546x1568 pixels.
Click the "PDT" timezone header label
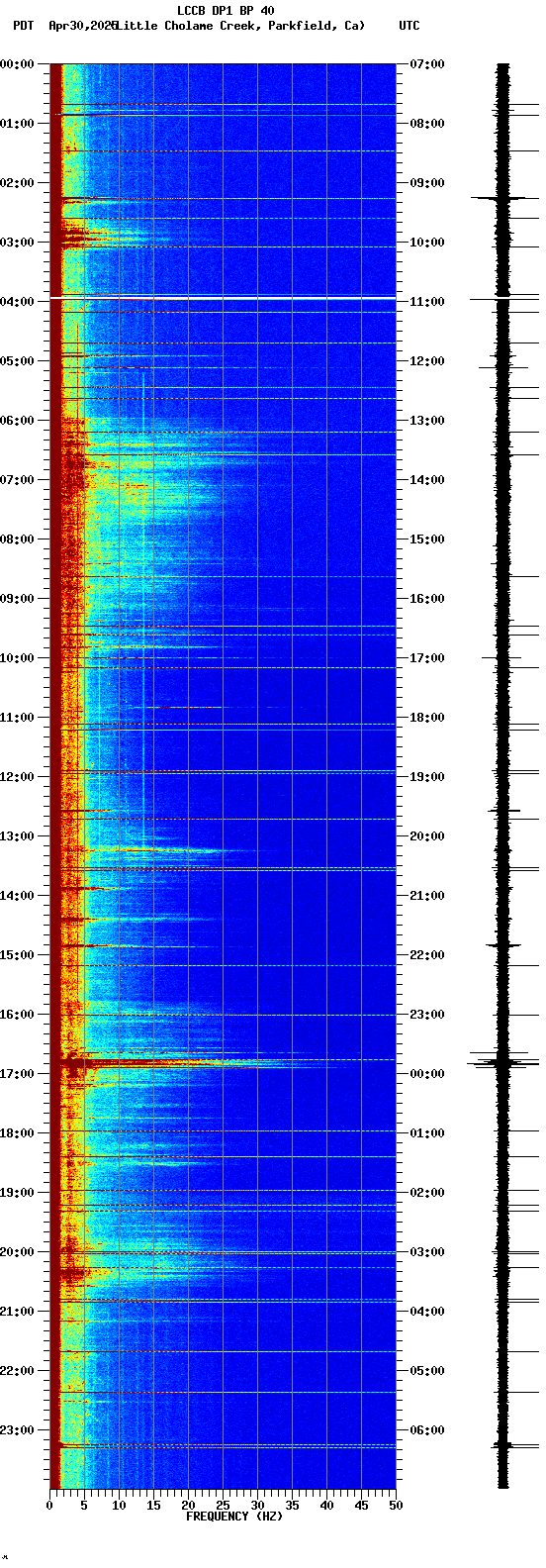[x=23, y=26]
